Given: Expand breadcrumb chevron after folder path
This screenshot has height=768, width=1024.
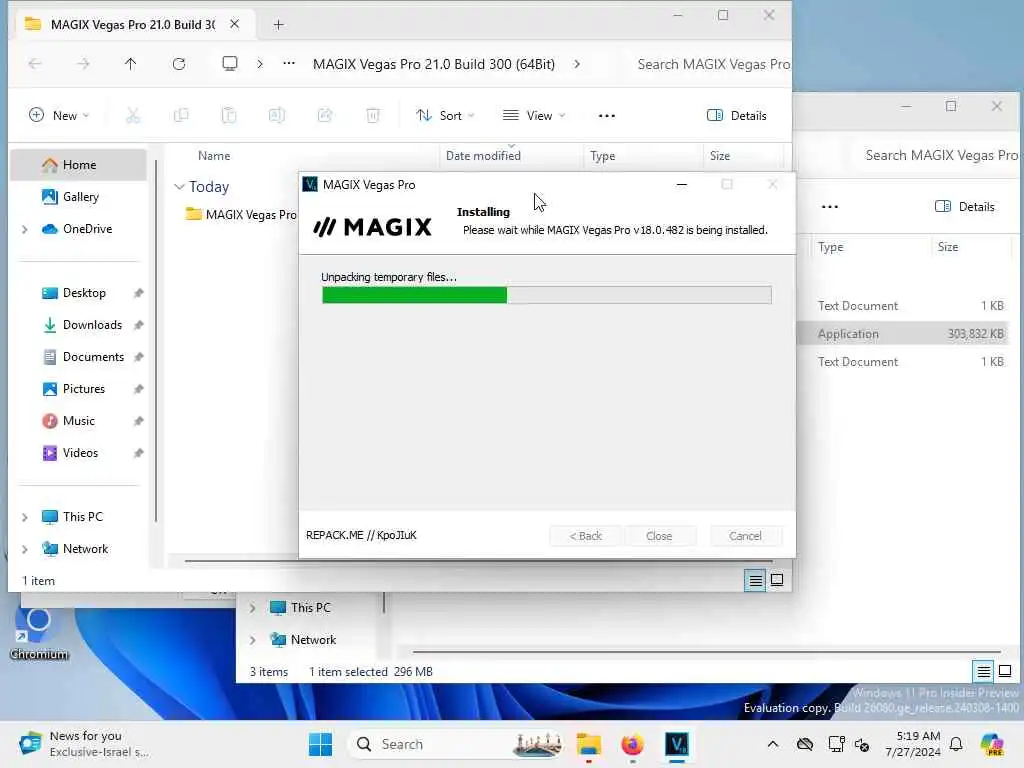Looking at the screenshot, I should click(577, 64).
